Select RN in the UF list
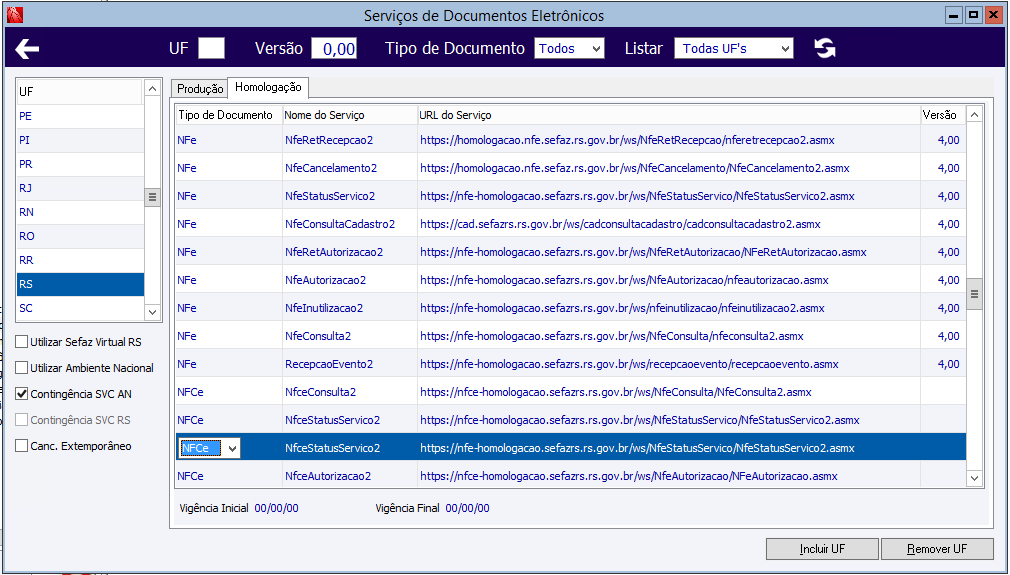 [80, 212]
